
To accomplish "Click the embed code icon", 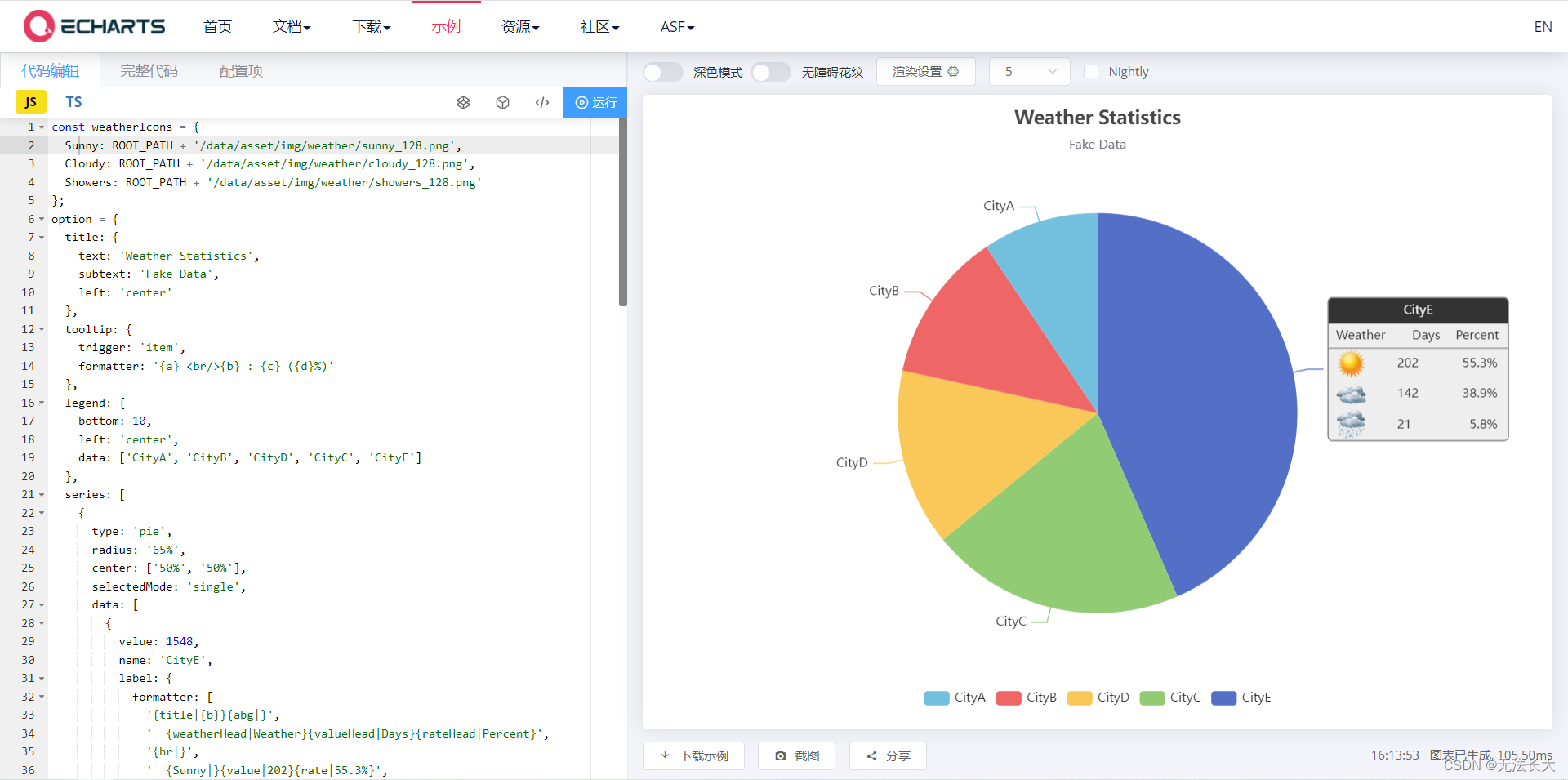I will pyautogui.click(x=542, y=102).
